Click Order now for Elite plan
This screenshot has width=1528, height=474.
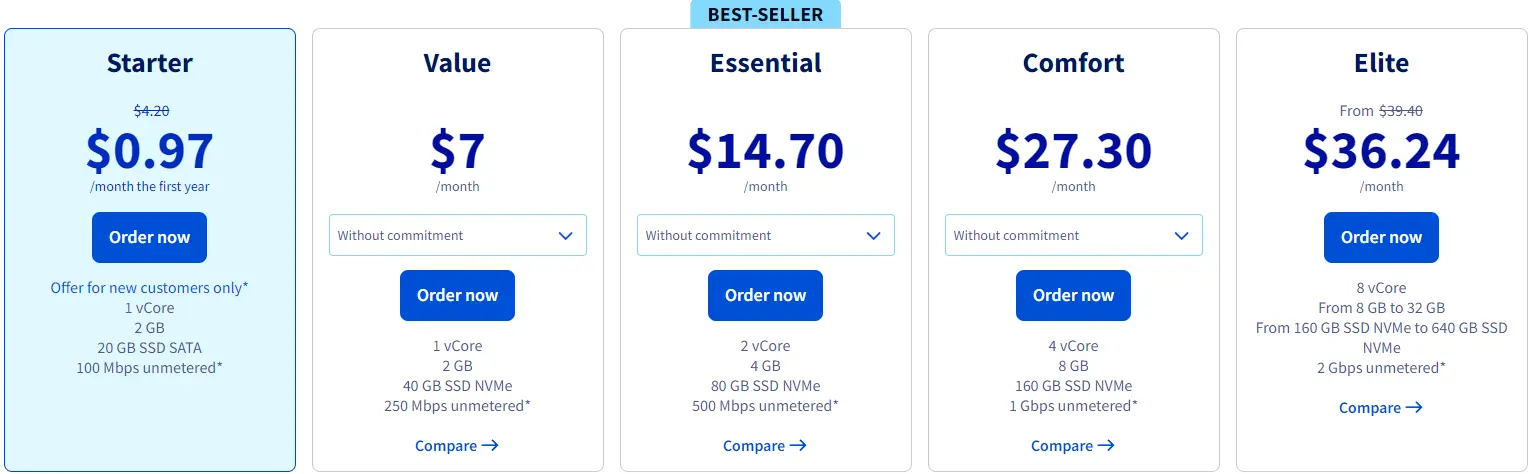(1381, 237)
